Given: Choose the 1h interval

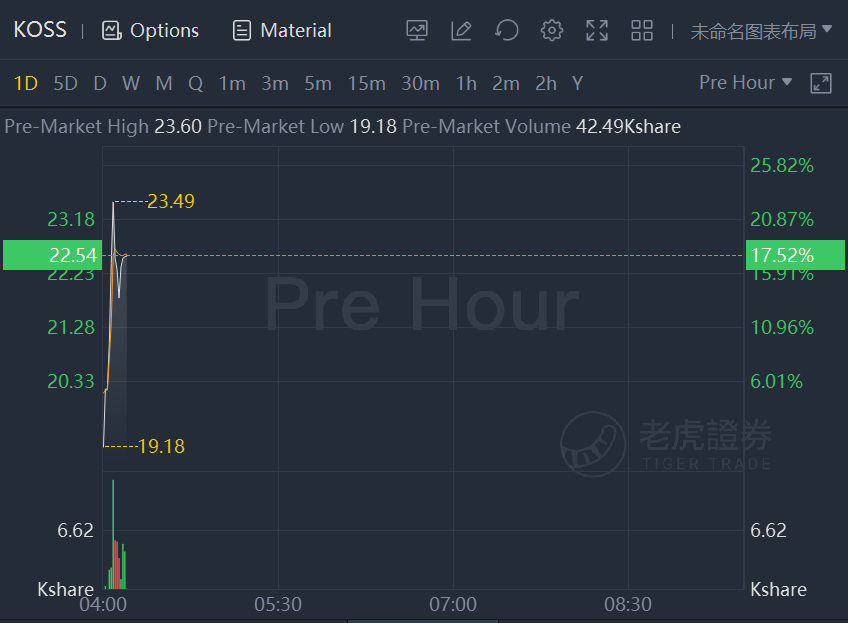Looking at the screenshot, I should pos(466,83).
